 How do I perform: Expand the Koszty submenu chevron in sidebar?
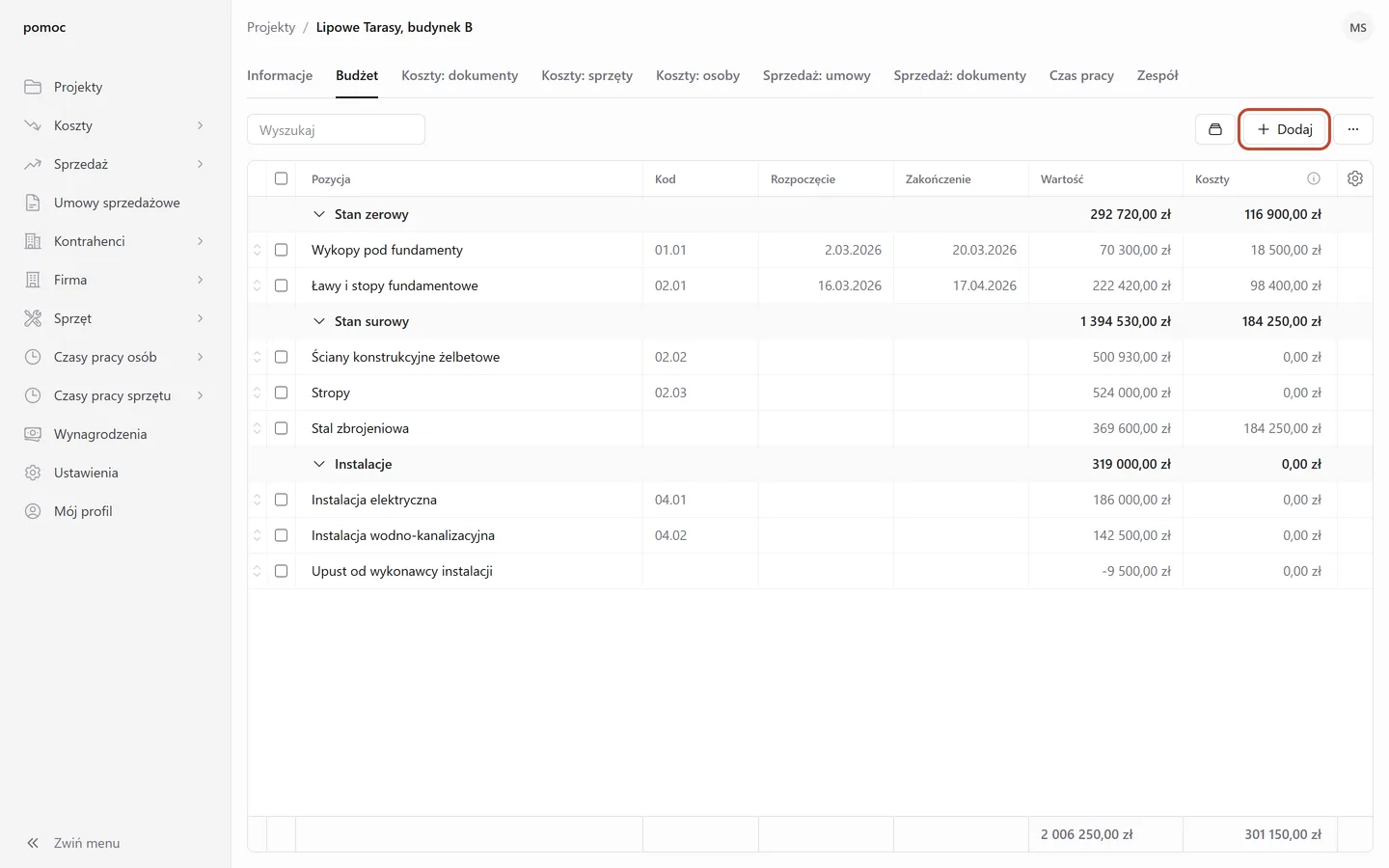pos(201,125)
